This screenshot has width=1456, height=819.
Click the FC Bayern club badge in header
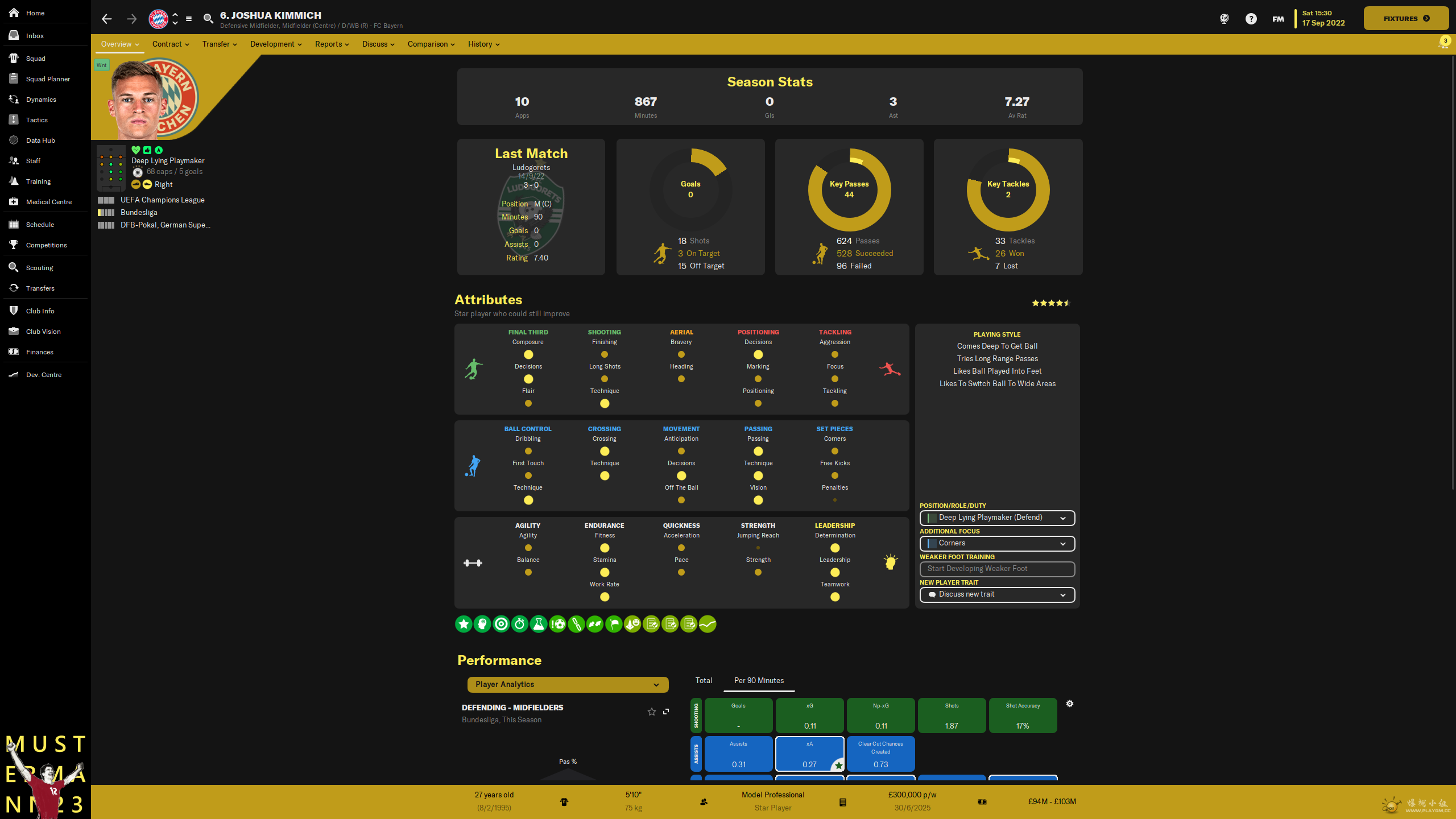tap(158, 19)
